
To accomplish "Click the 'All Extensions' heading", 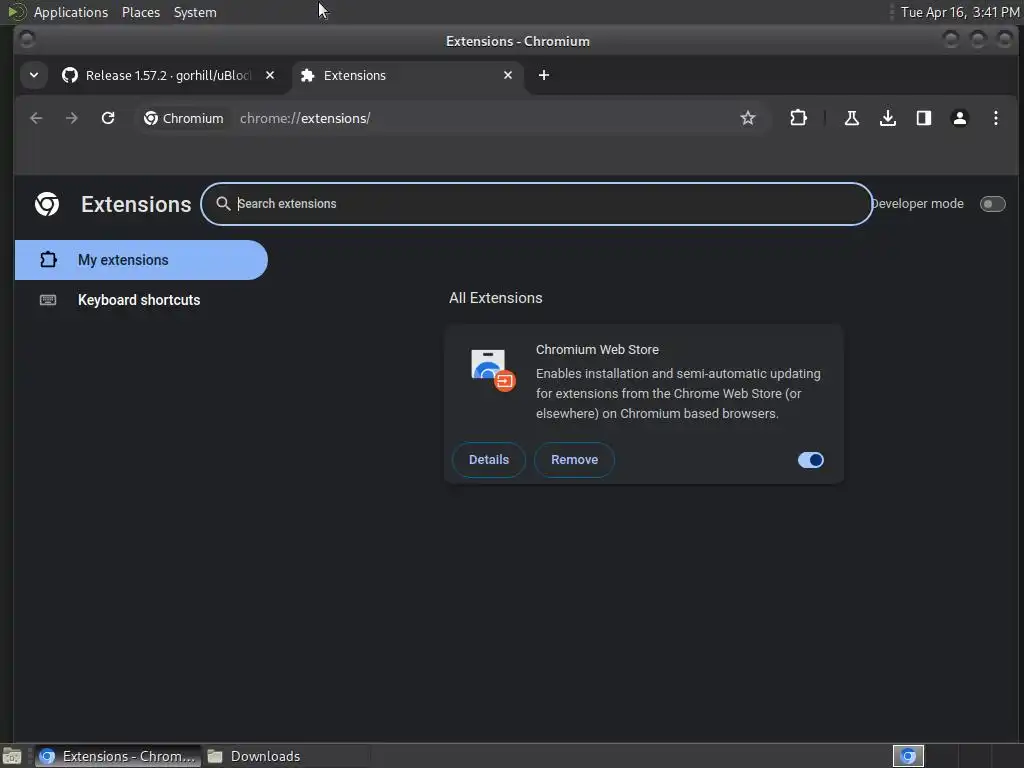I will 496,298.
